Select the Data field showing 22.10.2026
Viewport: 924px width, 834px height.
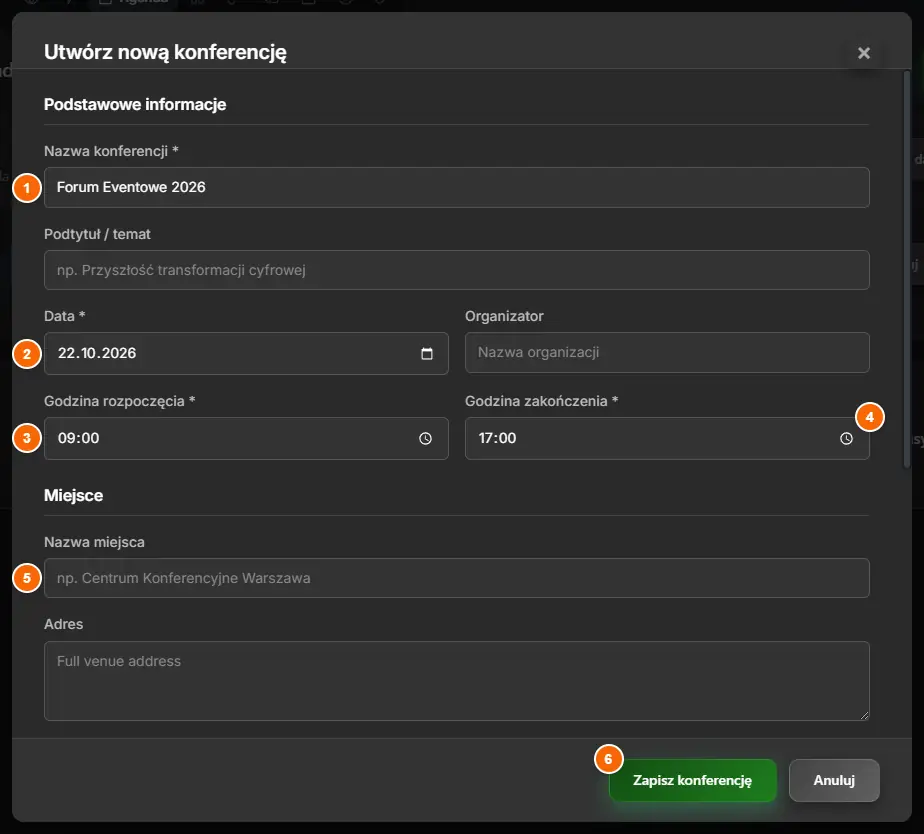[246, 353]
